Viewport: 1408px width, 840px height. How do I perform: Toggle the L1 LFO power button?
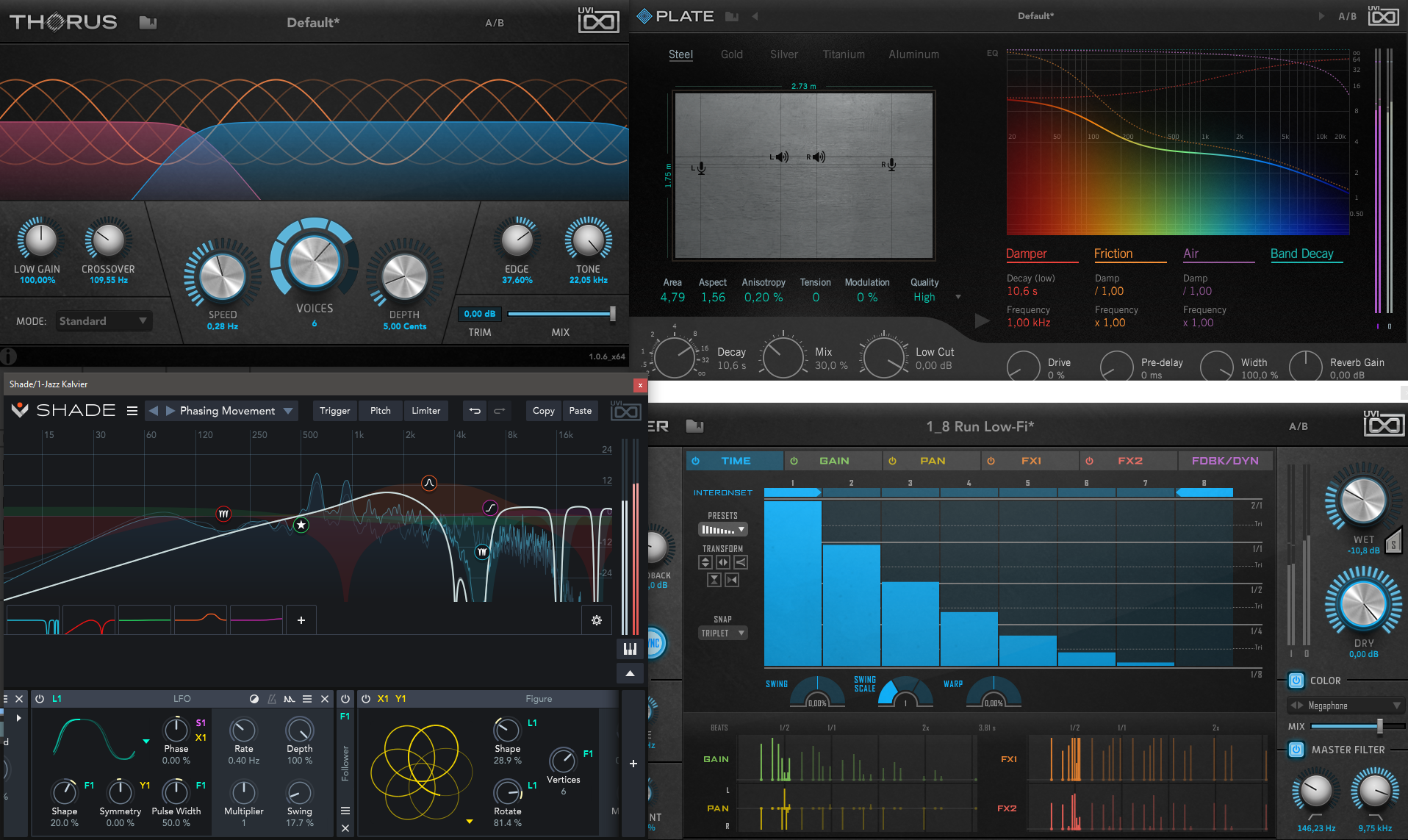40,699
